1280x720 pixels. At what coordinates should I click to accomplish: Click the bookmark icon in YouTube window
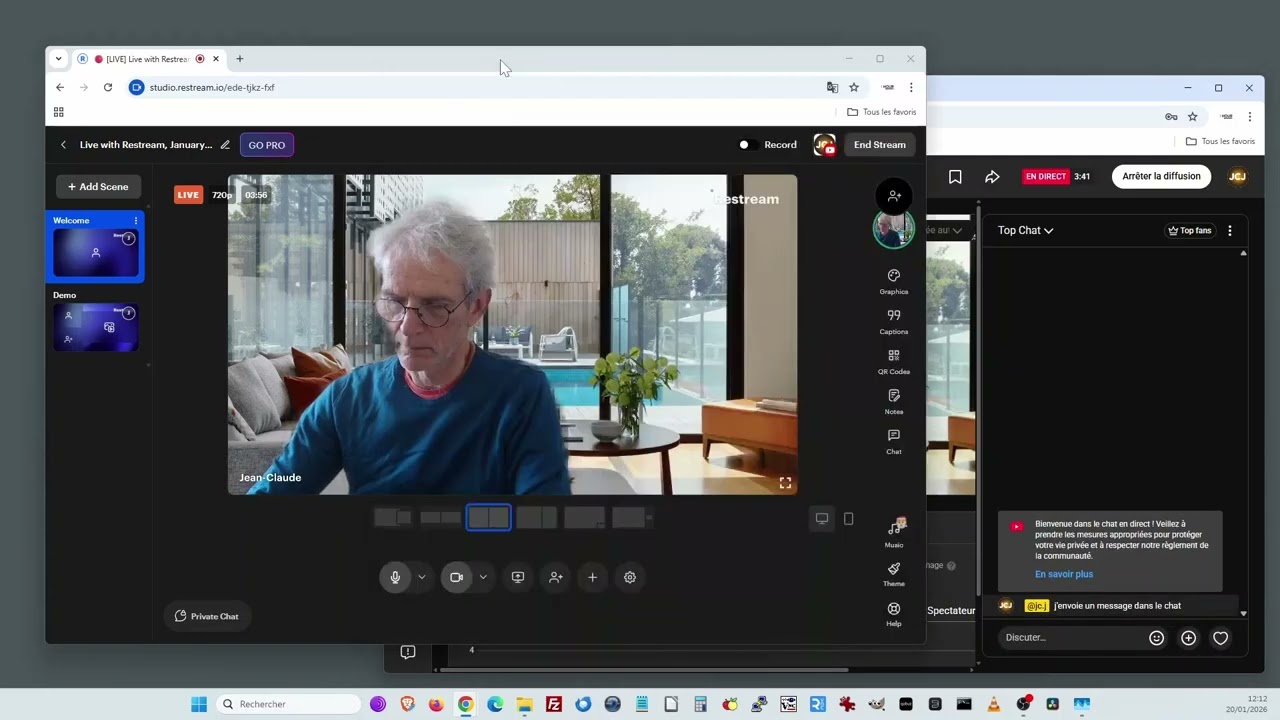955,177
